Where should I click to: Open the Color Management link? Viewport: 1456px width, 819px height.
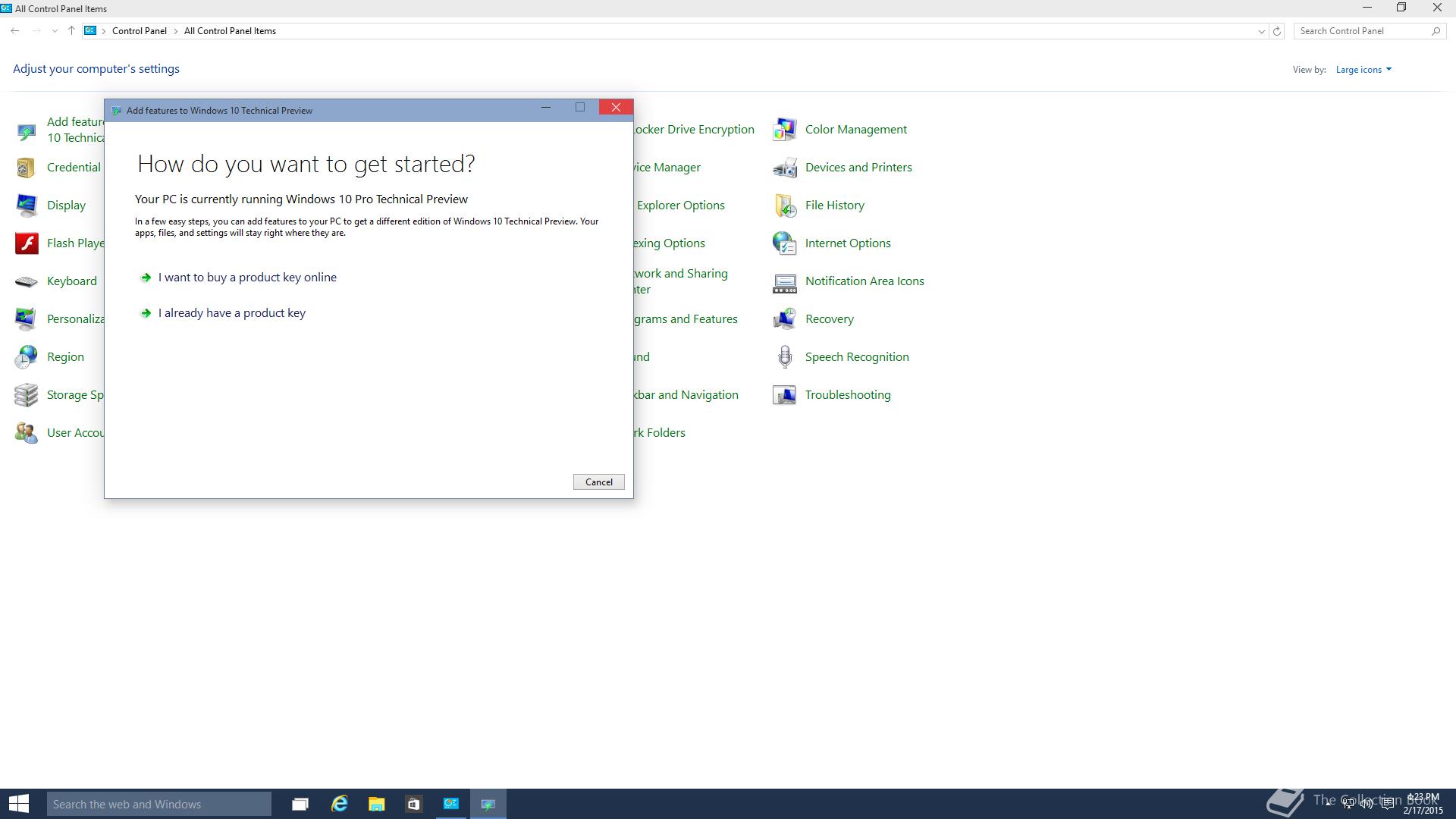click(x=856, y=130)
